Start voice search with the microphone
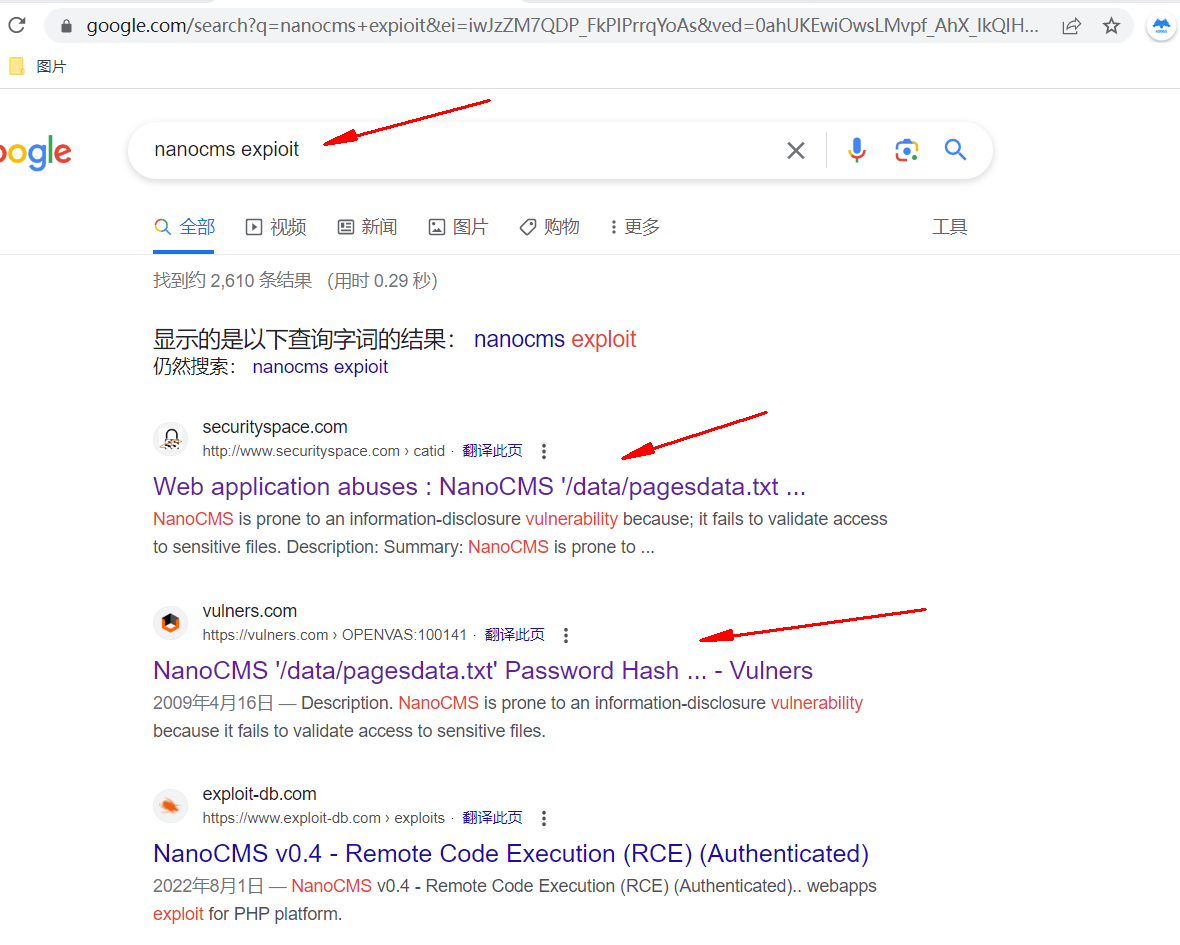The width and height of the screenshot is (1180, 945). pyautogui.click(x=856, y=150)
